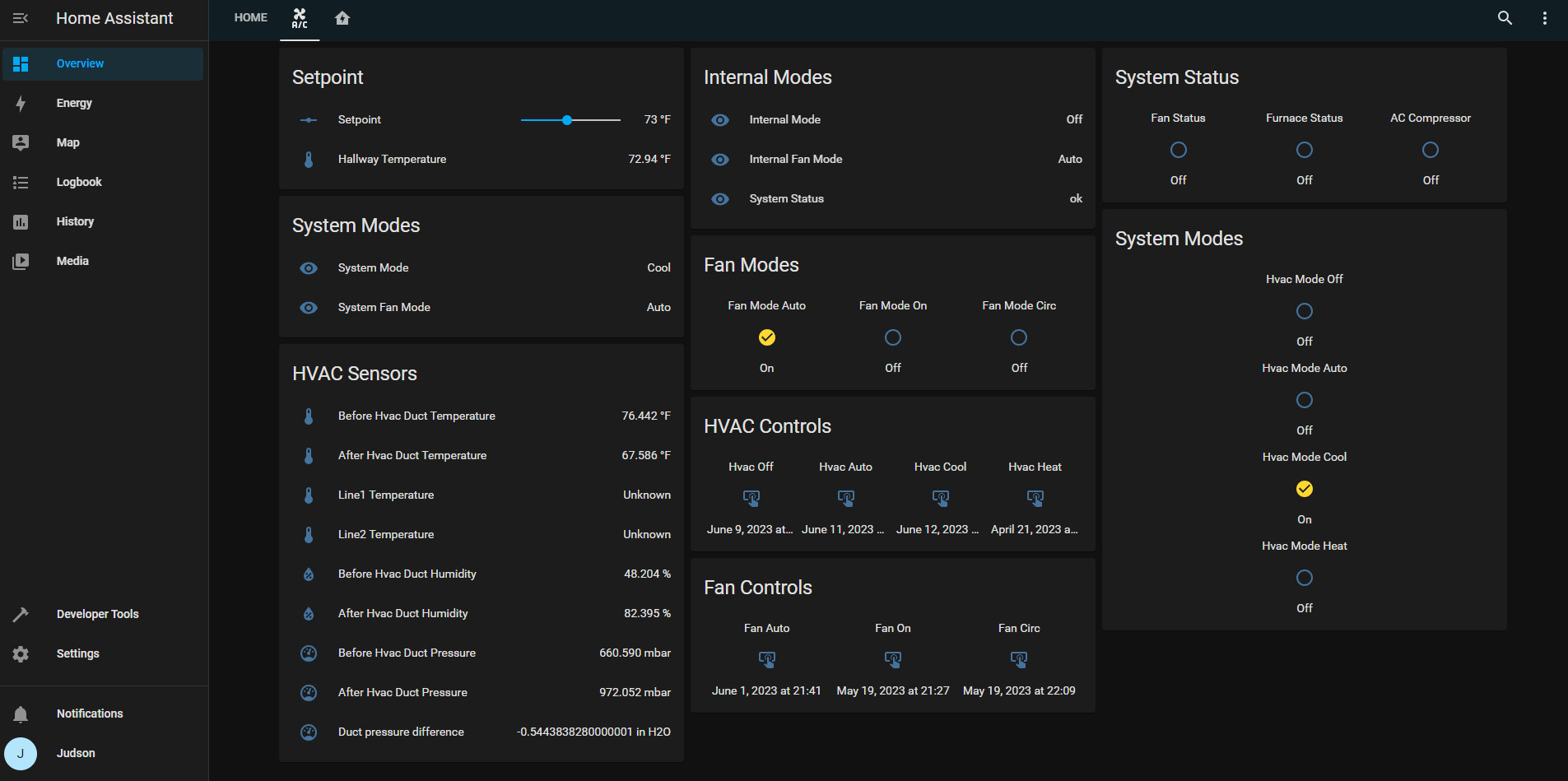Screen dimensions: 1568x781
Task: Select the A/C dashboard tab
Action: pyautogui.click(x=300, y=20)
